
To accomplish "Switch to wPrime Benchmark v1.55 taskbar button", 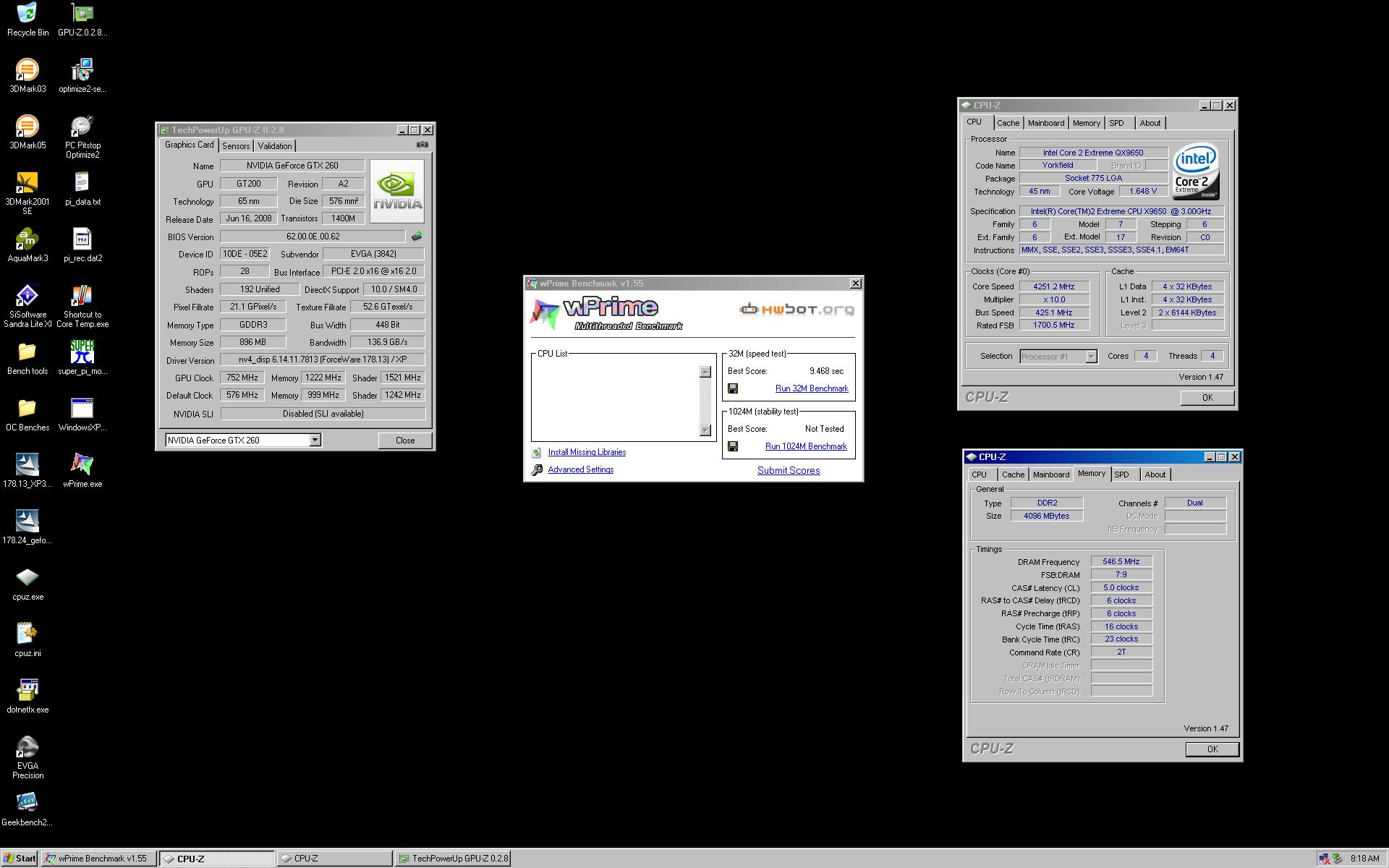I will (x=98, y=859).
